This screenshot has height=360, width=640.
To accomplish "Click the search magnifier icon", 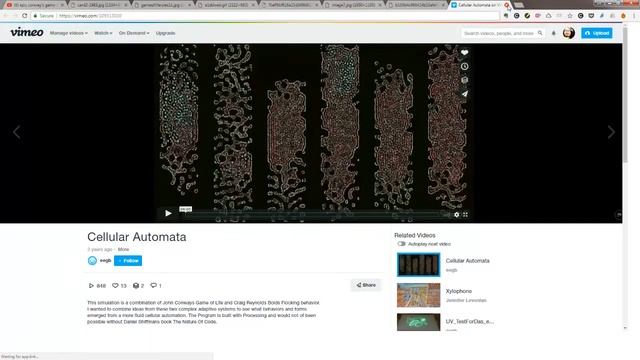I will (540, 33).
